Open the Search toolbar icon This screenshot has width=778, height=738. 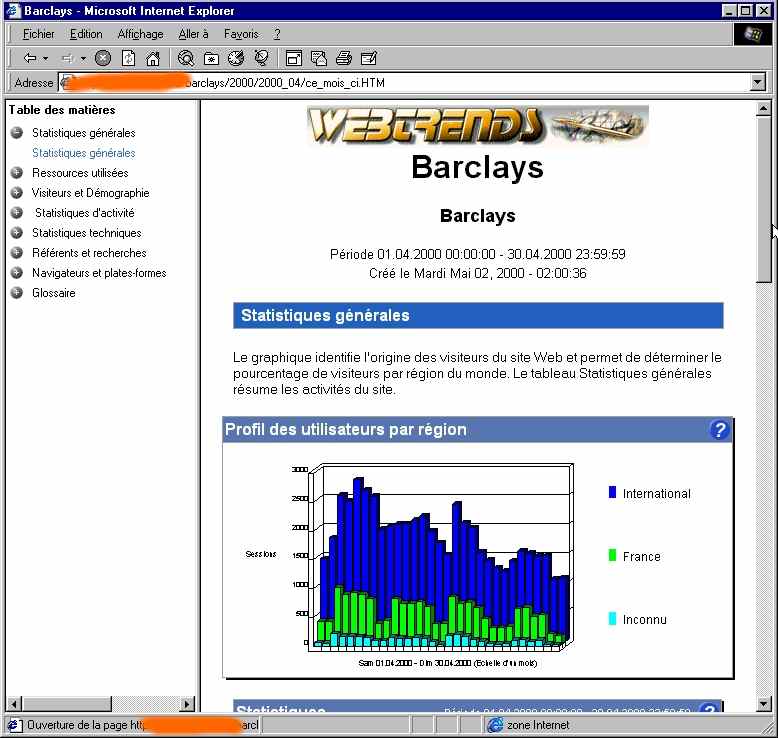(x=186, y=59)
